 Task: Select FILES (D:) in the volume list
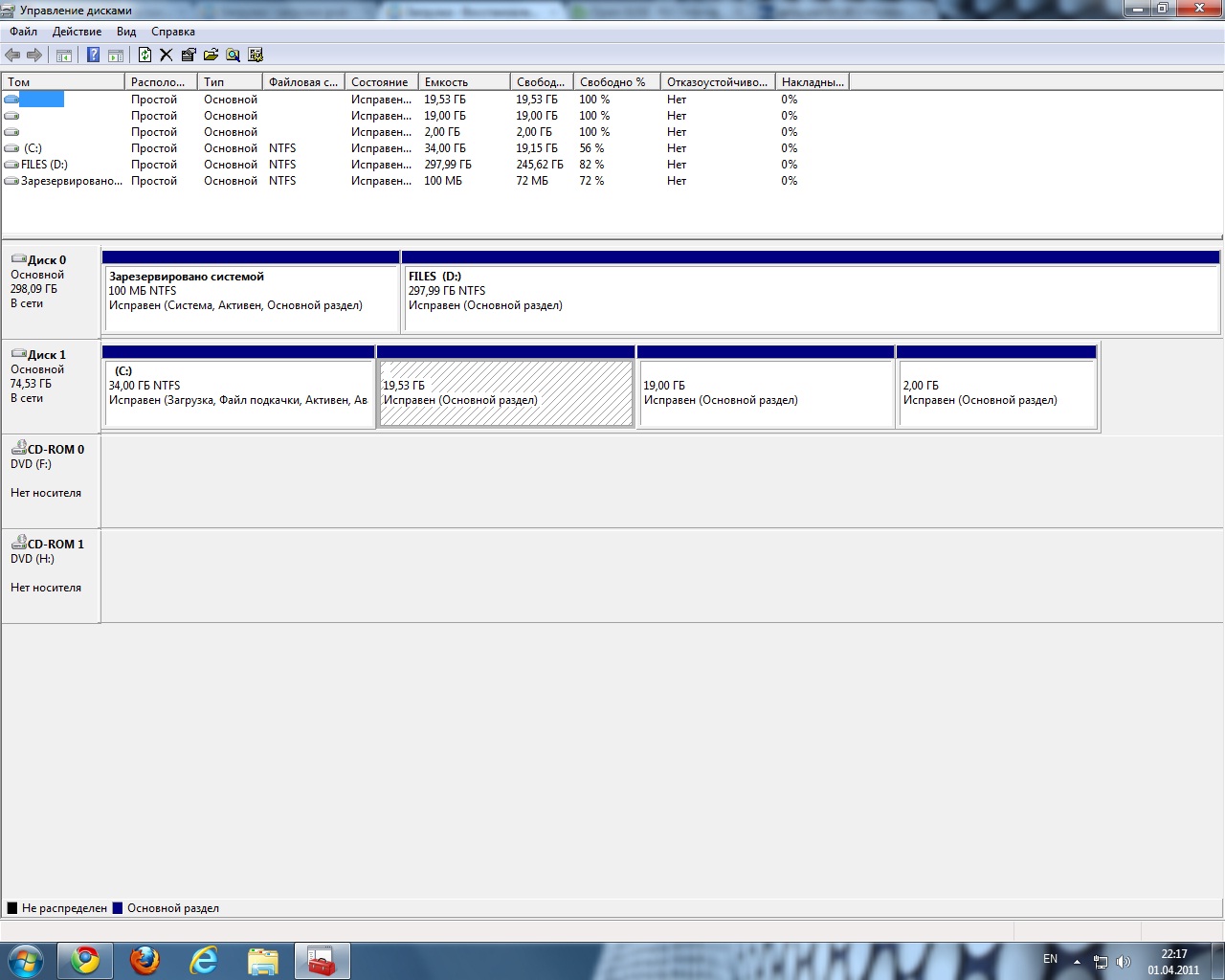pyautogui.click(x=44, y=165)
